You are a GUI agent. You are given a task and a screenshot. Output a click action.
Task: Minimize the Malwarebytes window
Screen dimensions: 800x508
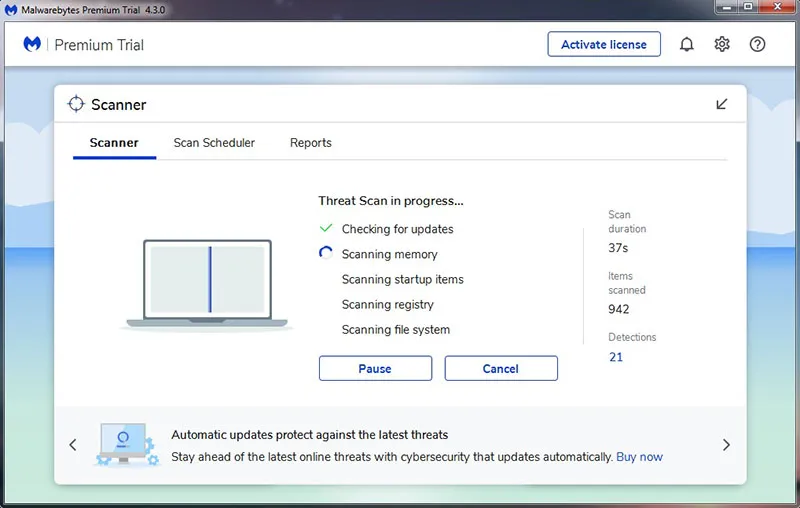[x=728, y=7]
